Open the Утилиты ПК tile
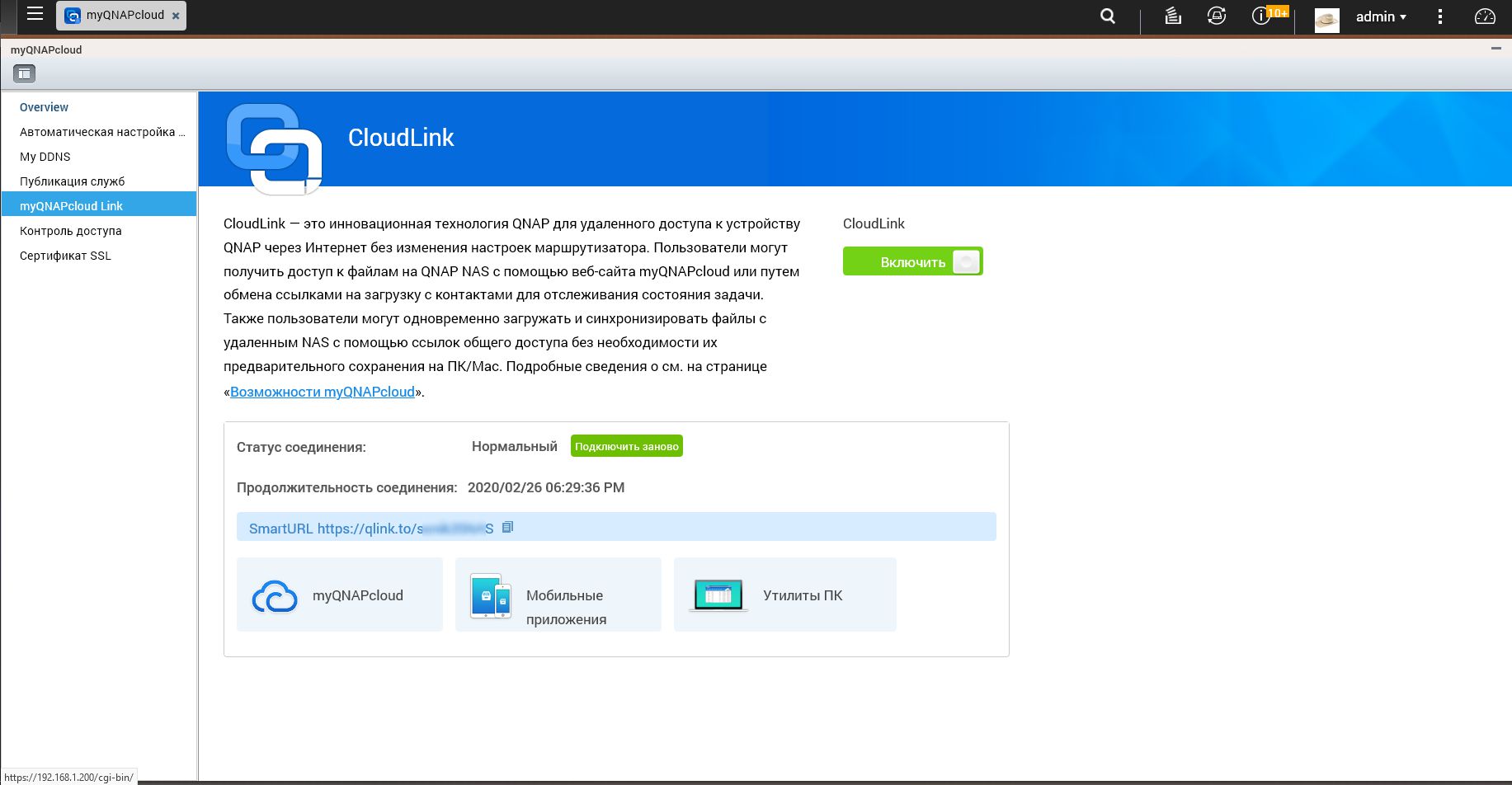 [785, 595]
